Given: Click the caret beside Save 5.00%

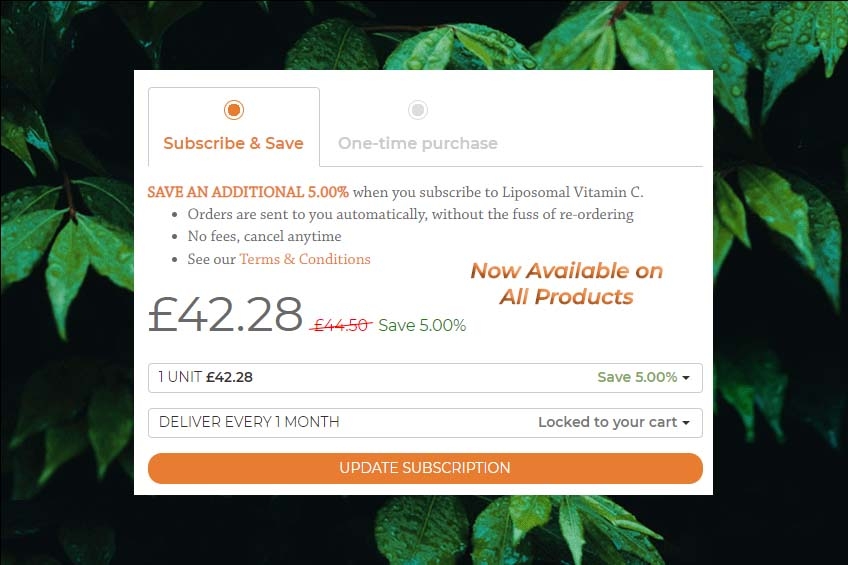Looking at the screenshot, I should point(686,378).
